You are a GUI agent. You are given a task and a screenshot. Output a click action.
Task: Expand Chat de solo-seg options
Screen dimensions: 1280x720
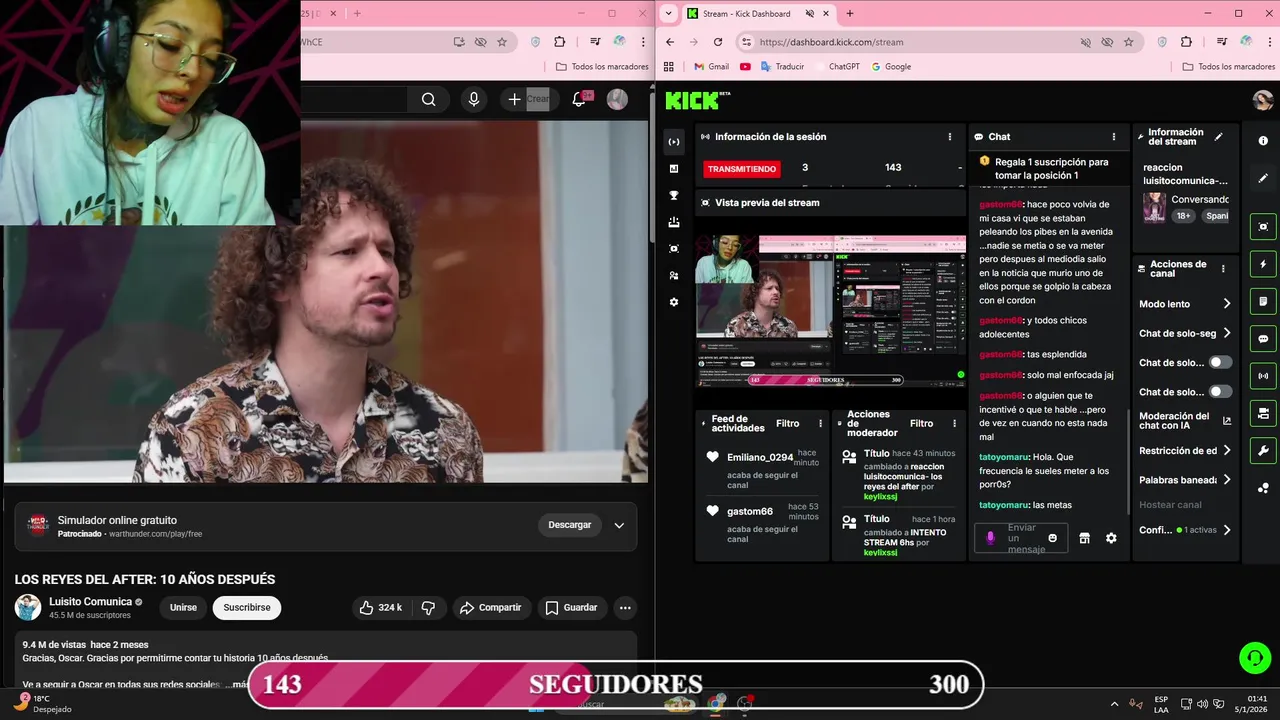(1227, 333)
